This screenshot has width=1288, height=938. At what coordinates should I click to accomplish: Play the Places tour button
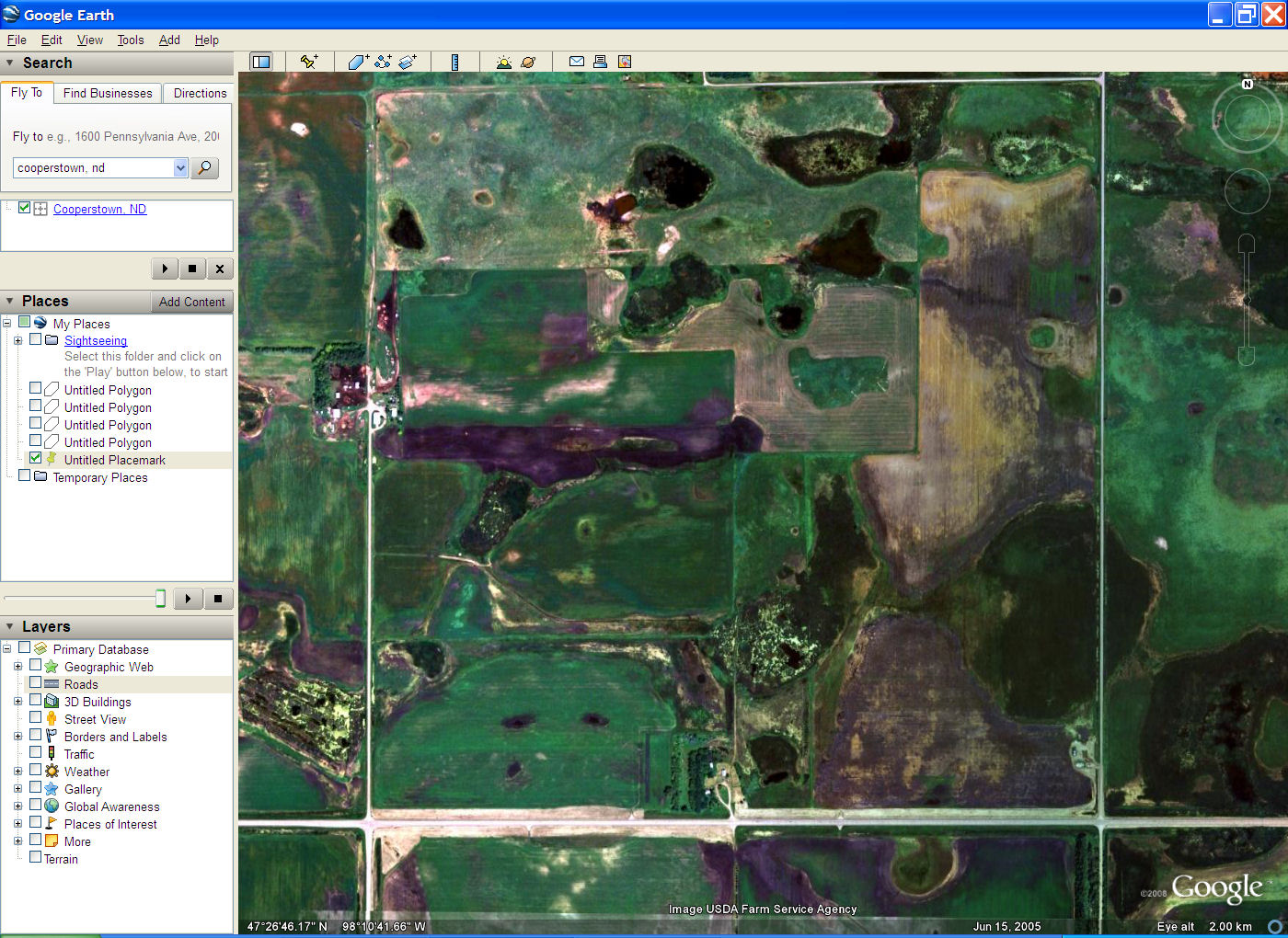point(188,599)
